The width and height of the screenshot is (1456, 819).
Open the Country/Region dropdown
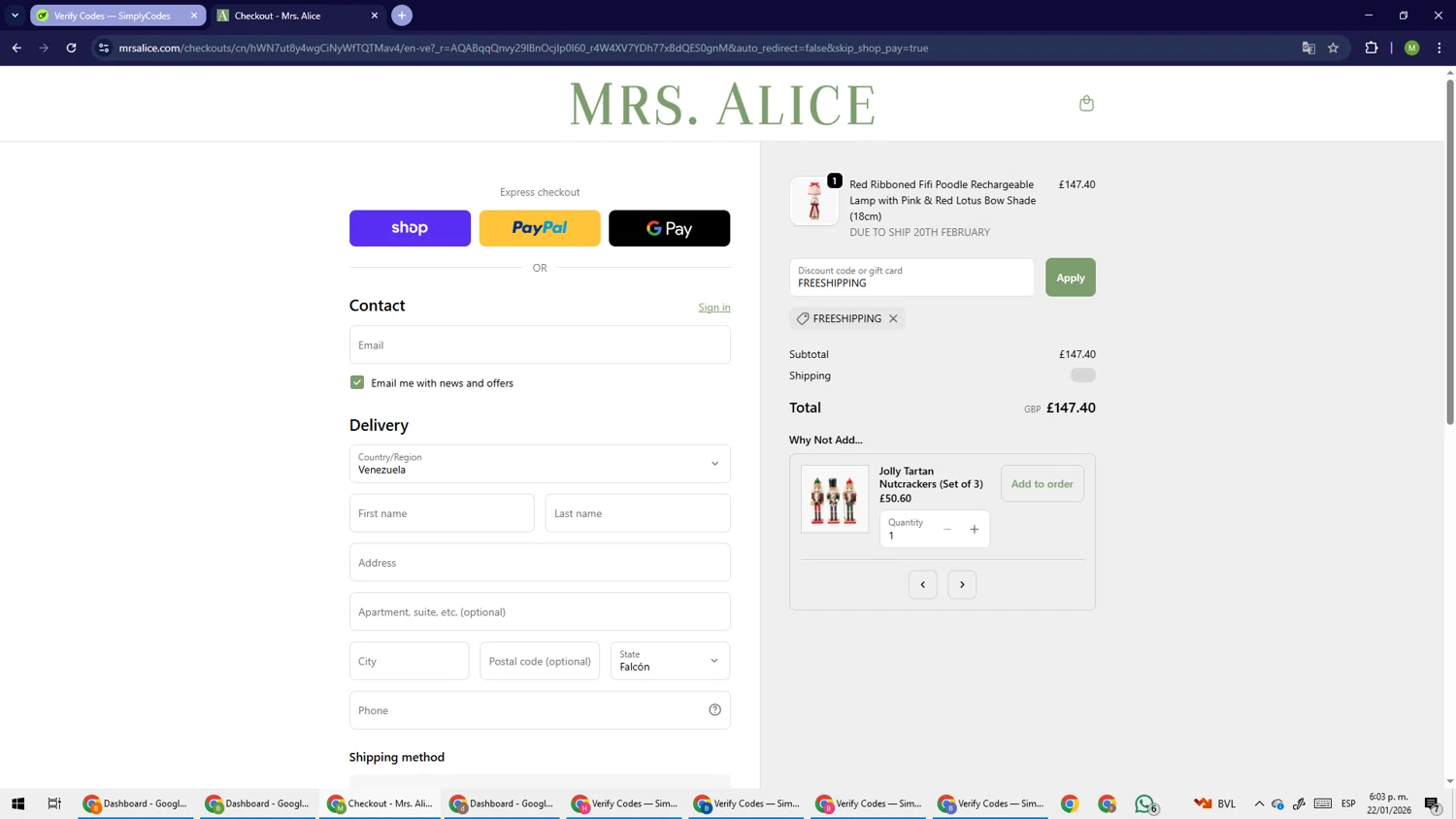pos(540,464)
